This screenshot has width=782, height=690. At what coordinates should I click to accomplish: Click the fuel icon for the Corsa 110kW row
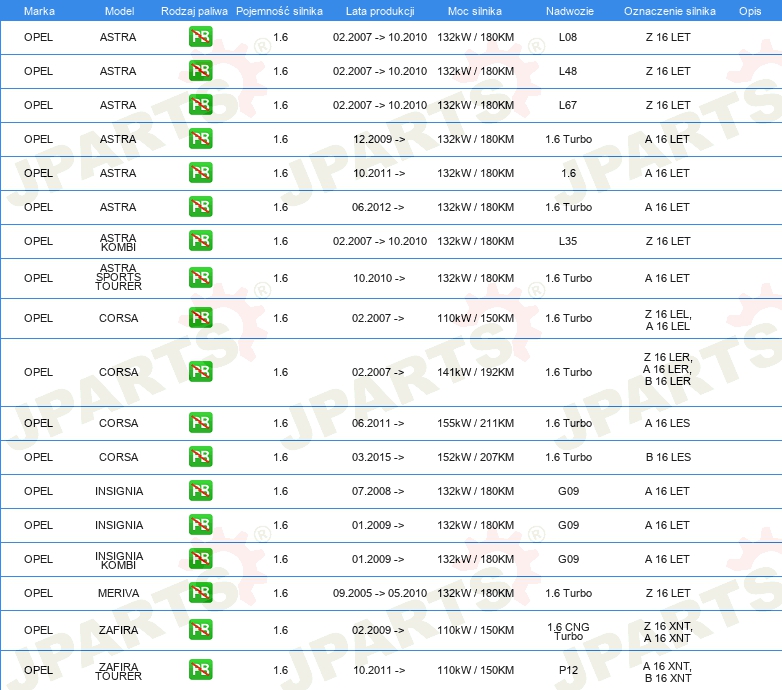pyautogui.click(x=200, y=318)
